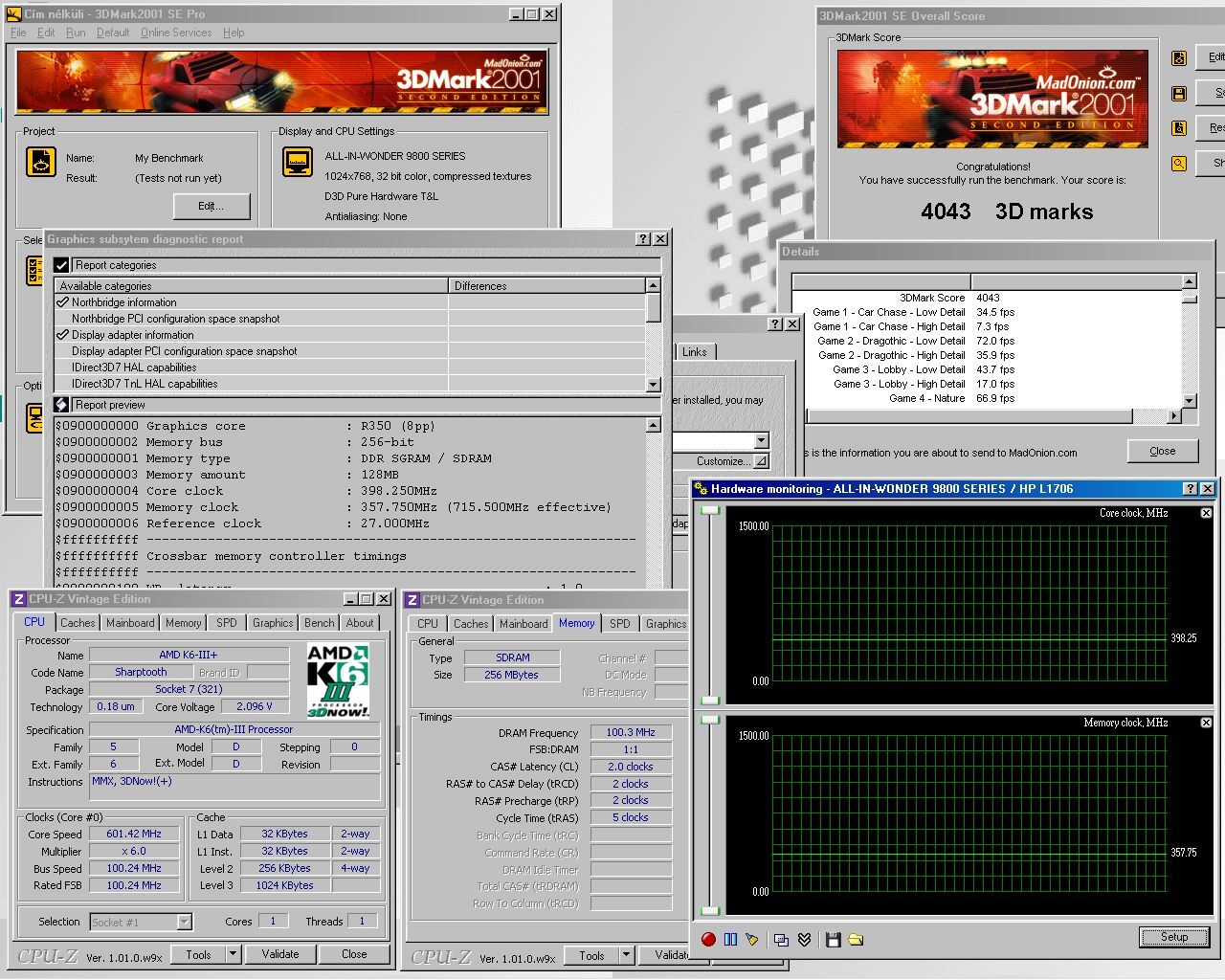Start recording in Hardware monitoring toolbar
1225x980 pixels.
[x=708, y=940]
